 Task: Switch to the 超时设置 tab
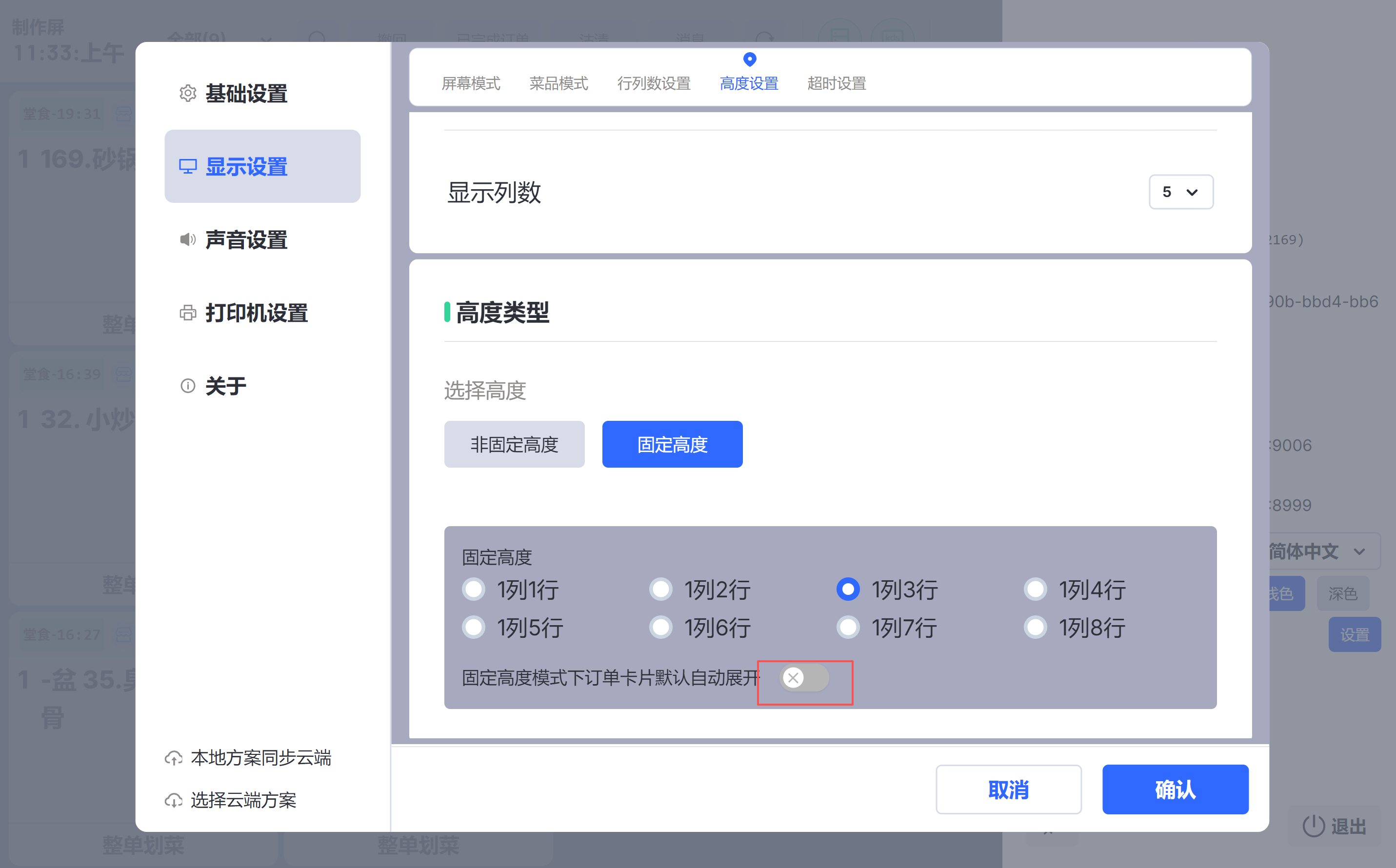(x=836, y=84)
